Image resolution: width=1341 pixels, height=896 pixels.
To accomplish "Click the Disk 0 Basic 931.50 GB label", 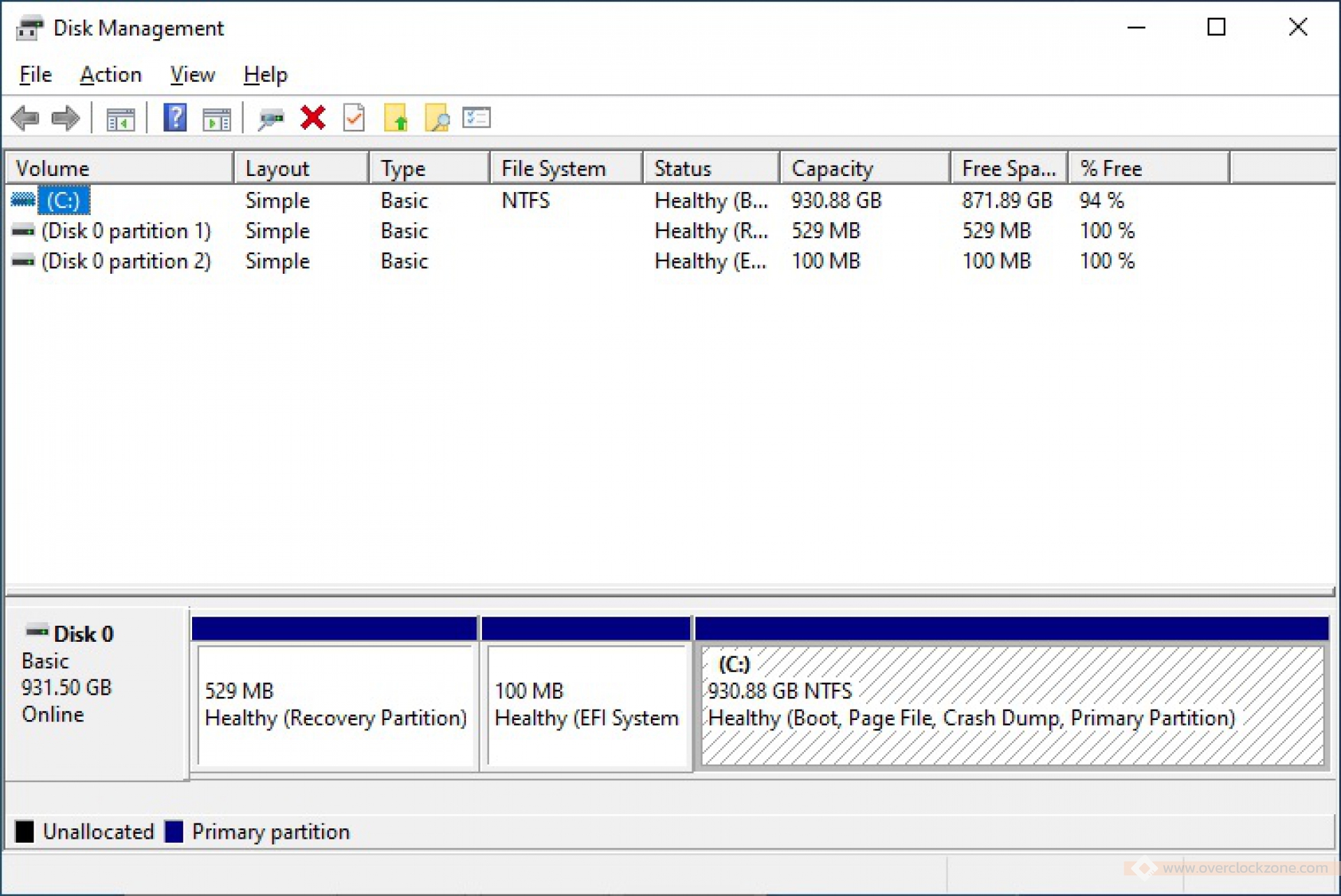I will (x=96, y=694).
